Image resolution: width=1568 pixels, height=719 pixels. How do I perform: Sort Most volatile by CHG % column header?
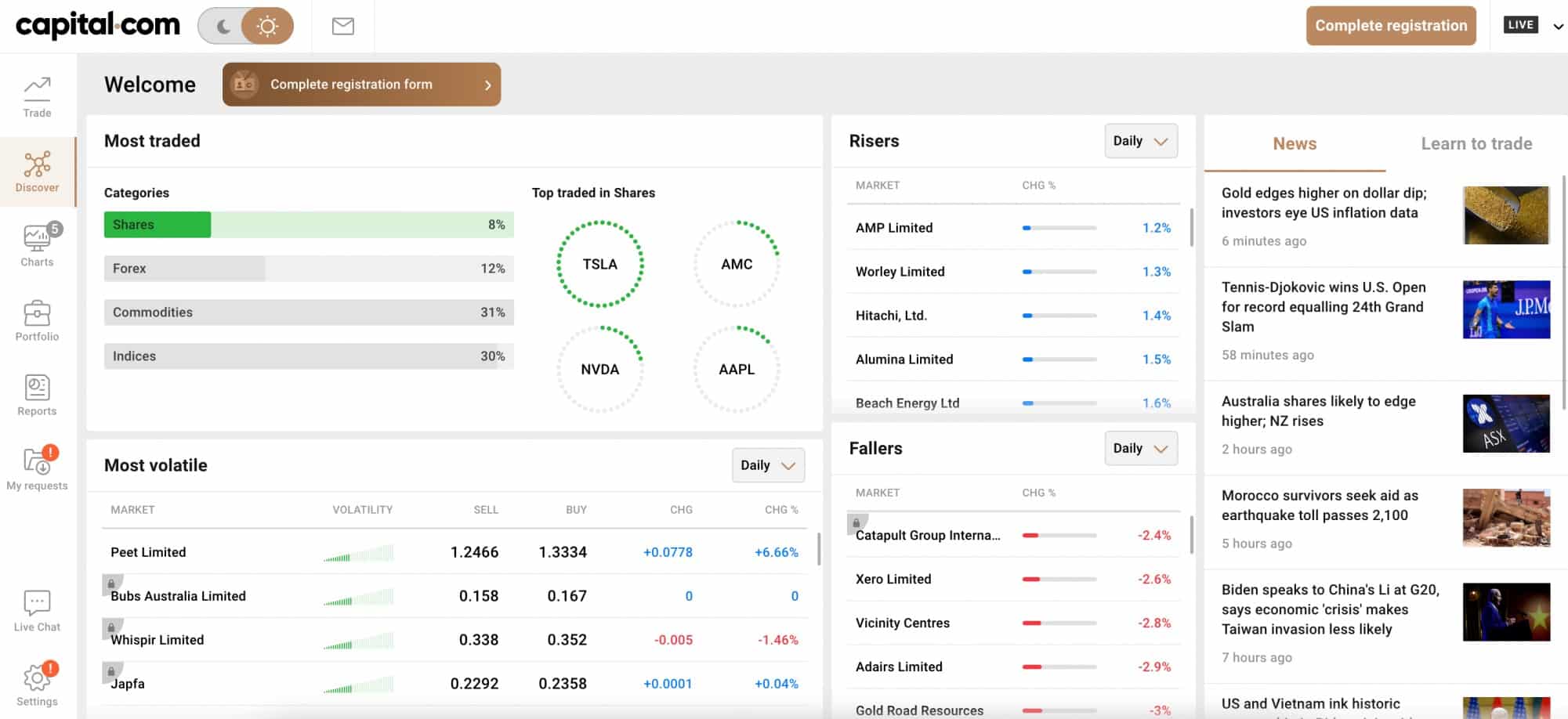pos(781,510)
